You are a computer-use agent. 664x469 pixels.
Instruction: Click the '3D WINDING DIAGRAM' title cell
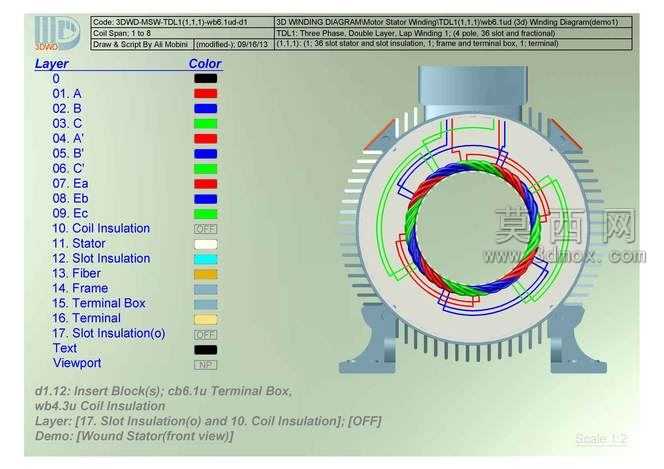tap(454, 22)
